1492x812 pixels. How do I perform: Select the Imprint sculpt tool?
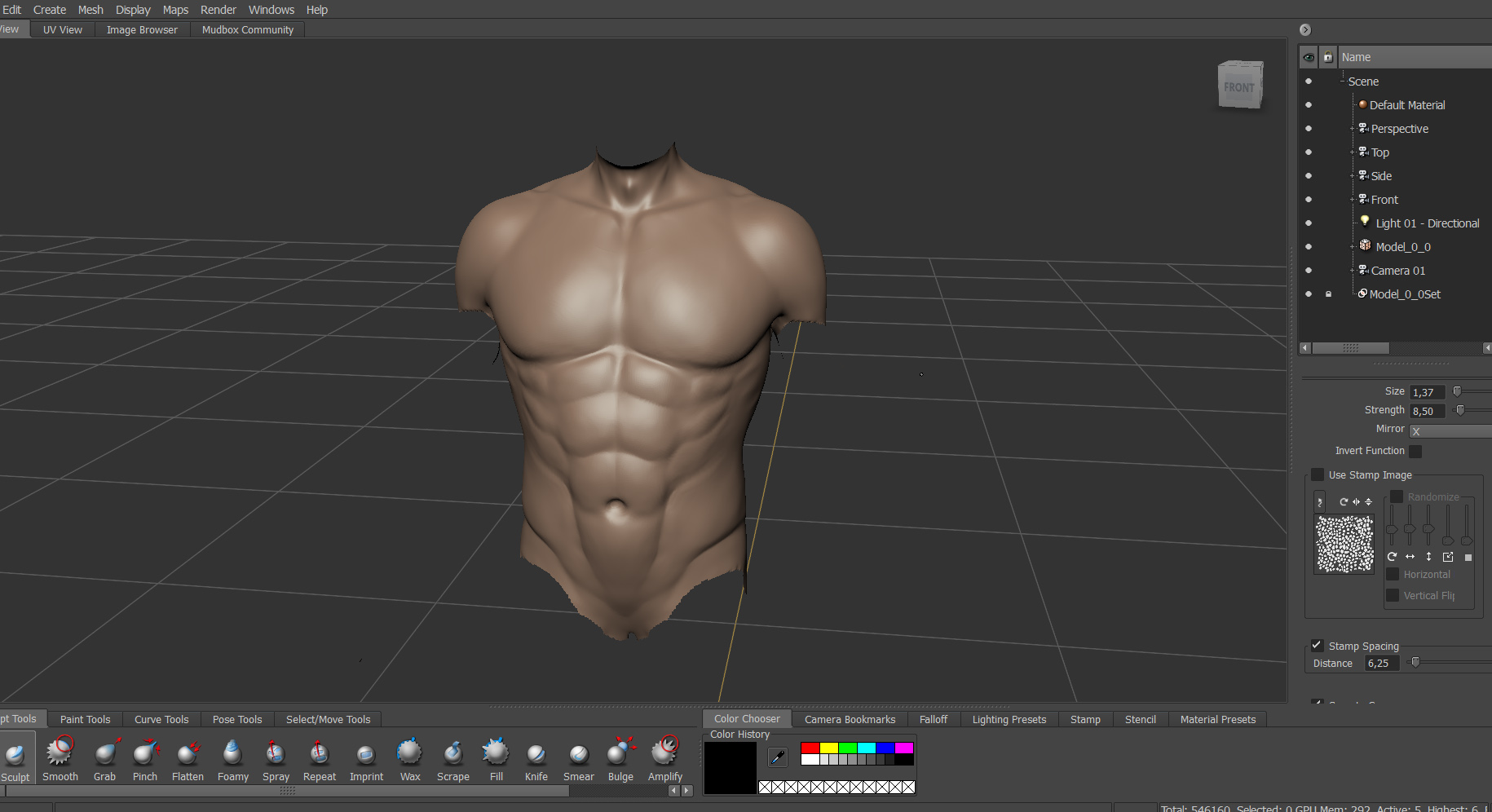(x=367, y=758)
